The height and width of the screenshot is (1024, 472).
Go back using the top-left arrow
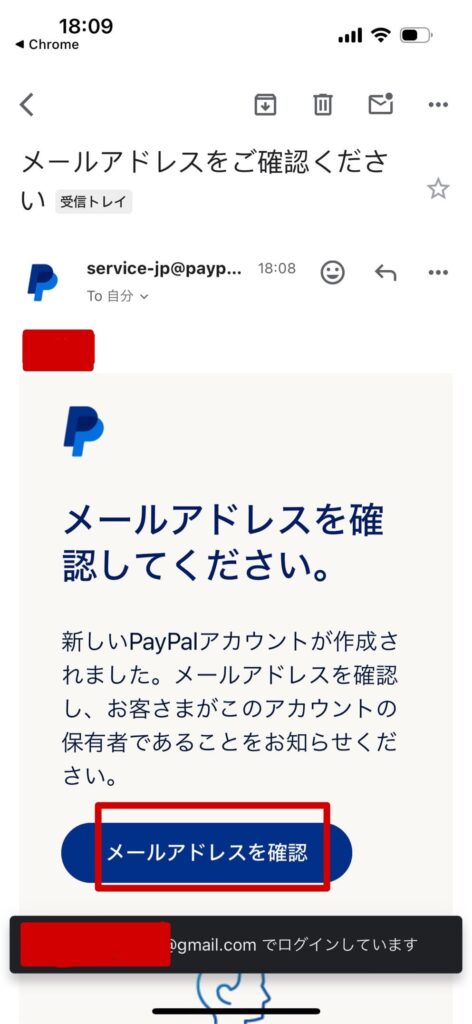click(26, 104)
